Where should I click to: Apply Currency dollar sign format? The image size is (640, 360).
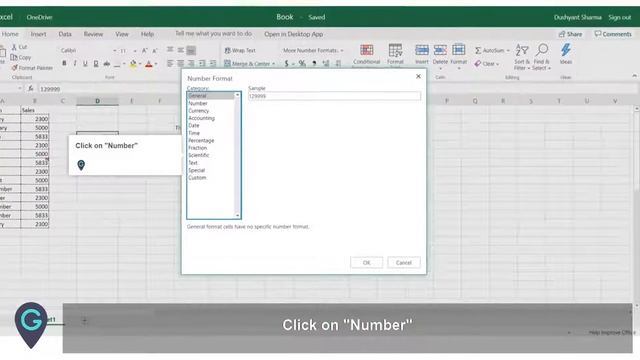[286, 63]
